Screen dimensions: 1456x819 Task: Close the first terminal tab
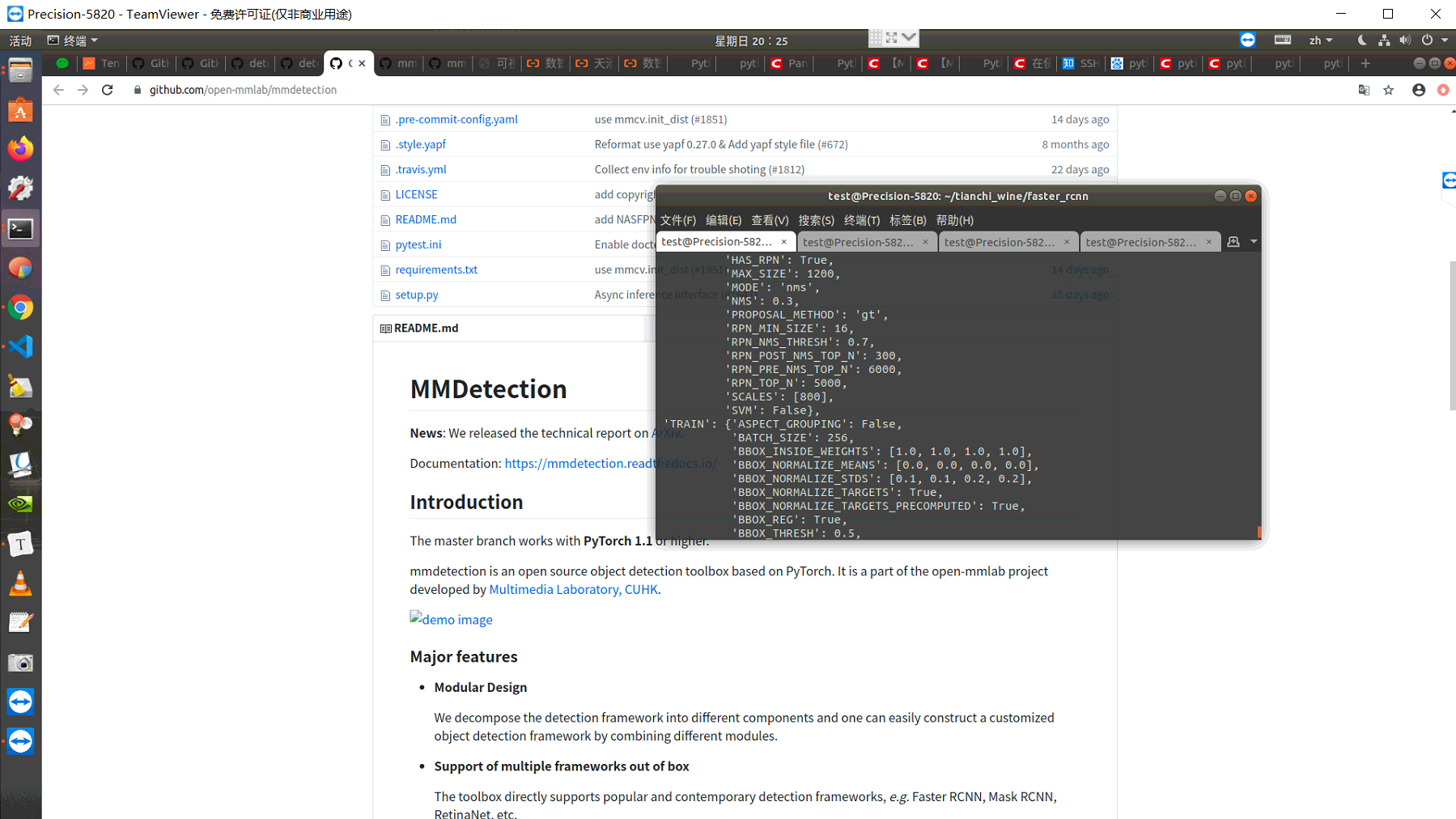coord(783,241)
